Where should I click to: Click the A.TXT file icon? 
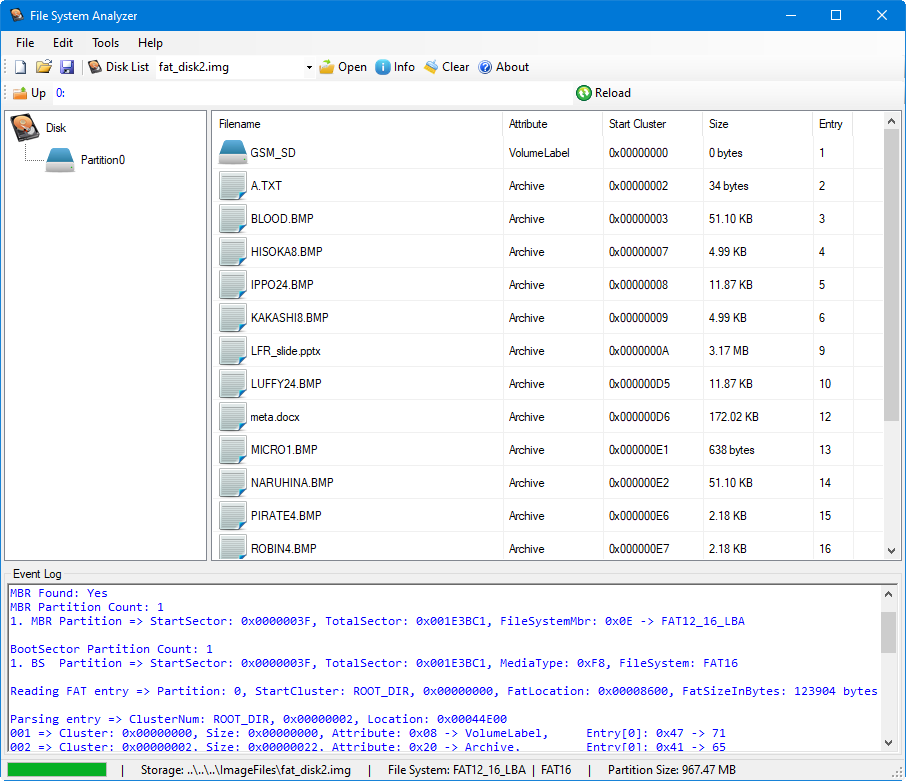click(233, 185)
